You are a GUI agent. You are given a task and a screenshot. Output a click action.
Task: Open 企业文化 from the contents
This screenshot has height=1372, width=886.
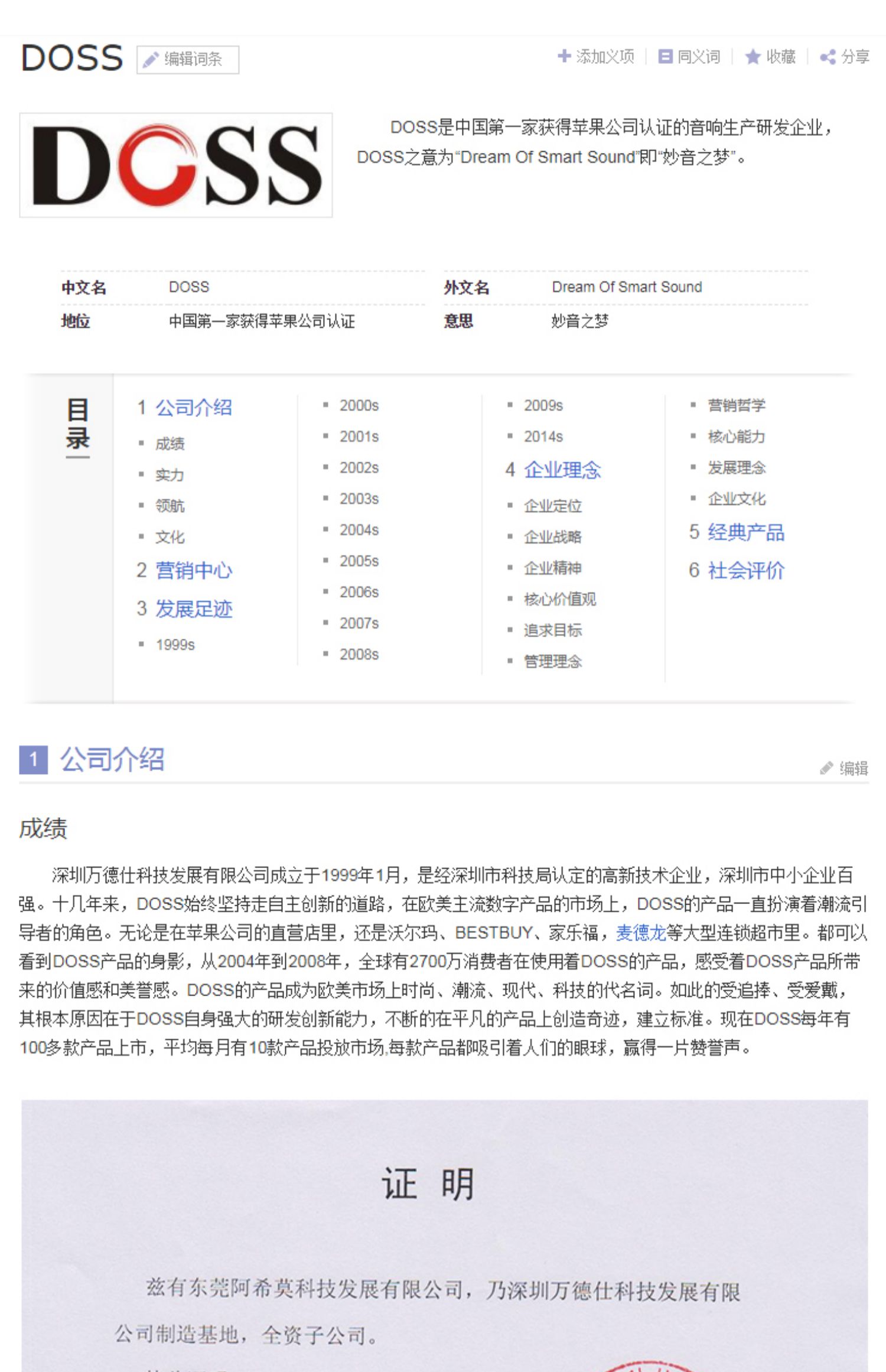coord(737,499)
